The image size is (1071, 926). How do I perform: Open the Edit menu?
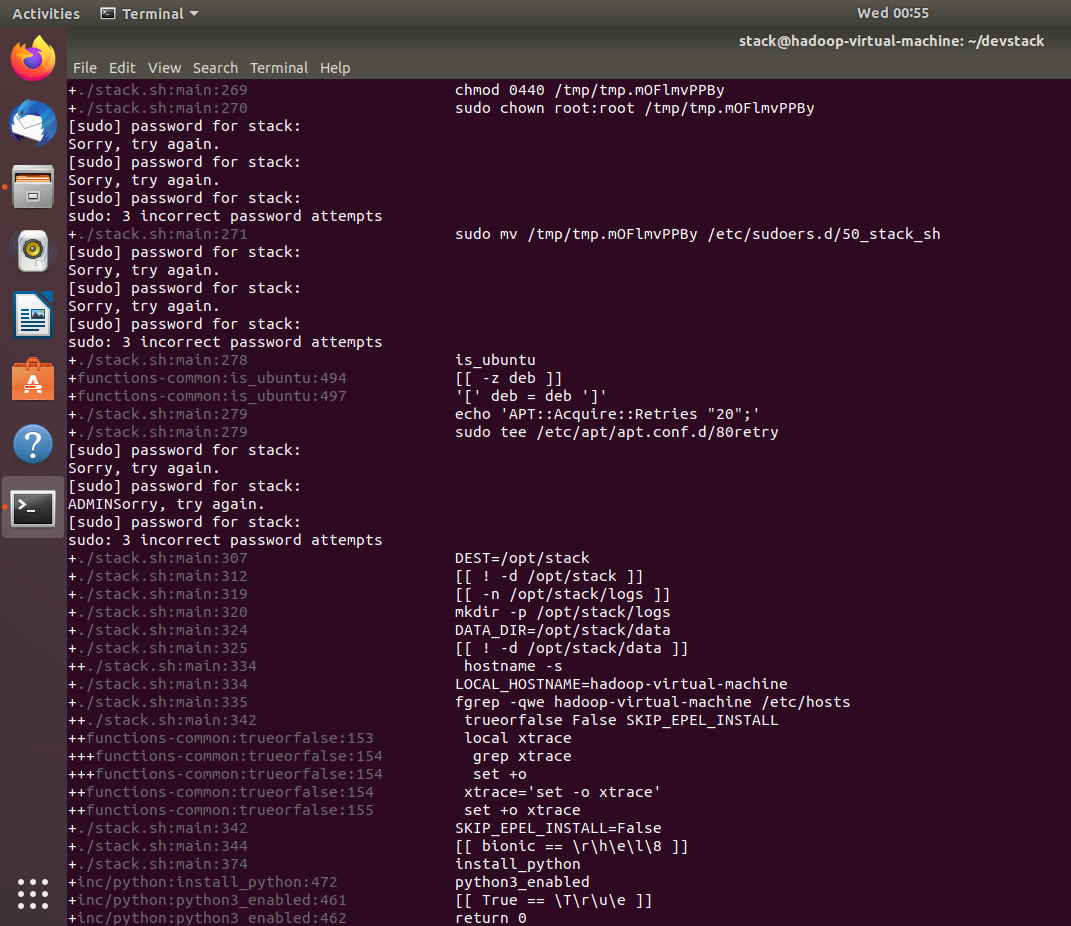coord(122,68)
